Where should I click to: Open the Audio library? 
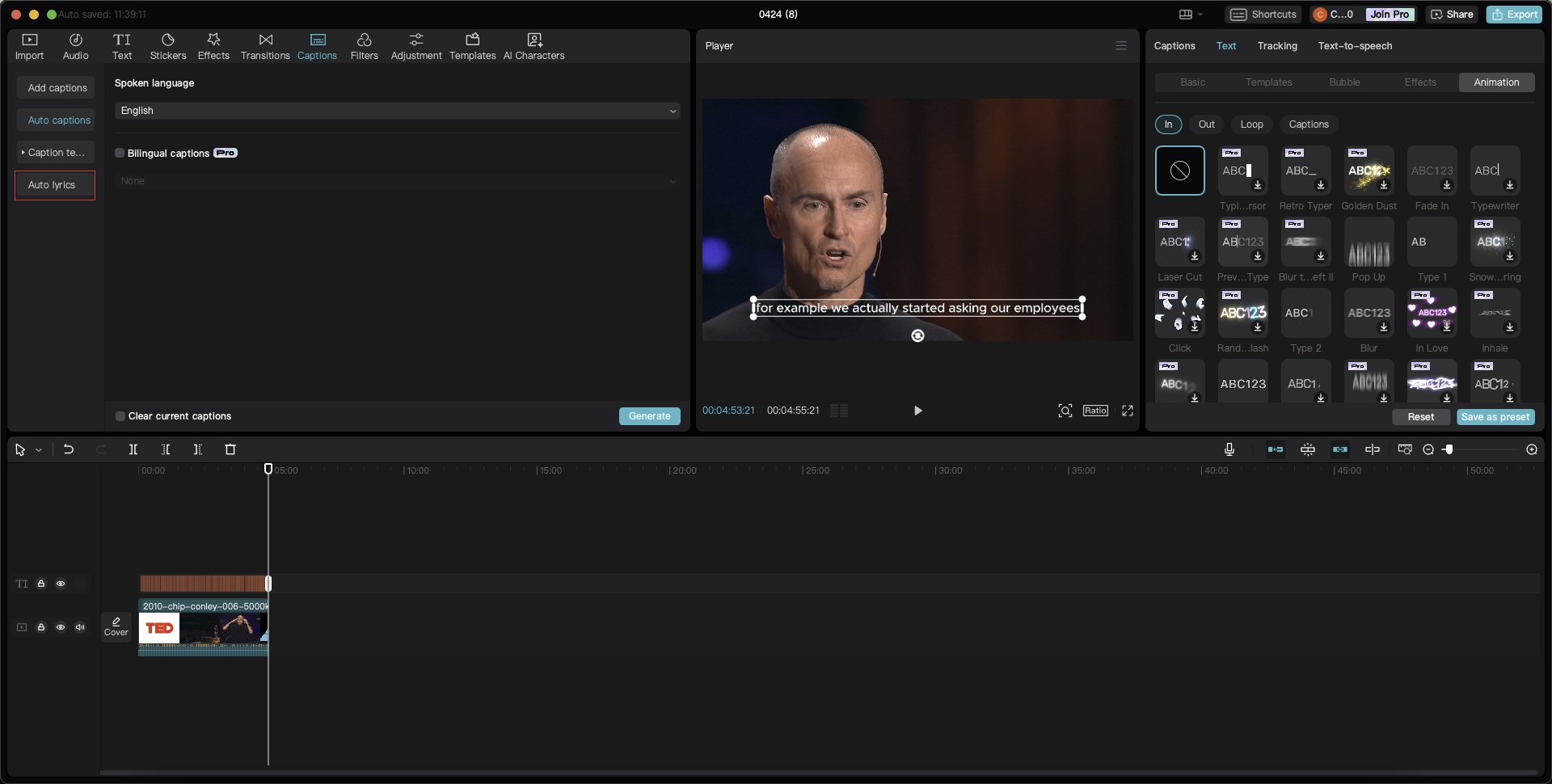coord(75,47)
